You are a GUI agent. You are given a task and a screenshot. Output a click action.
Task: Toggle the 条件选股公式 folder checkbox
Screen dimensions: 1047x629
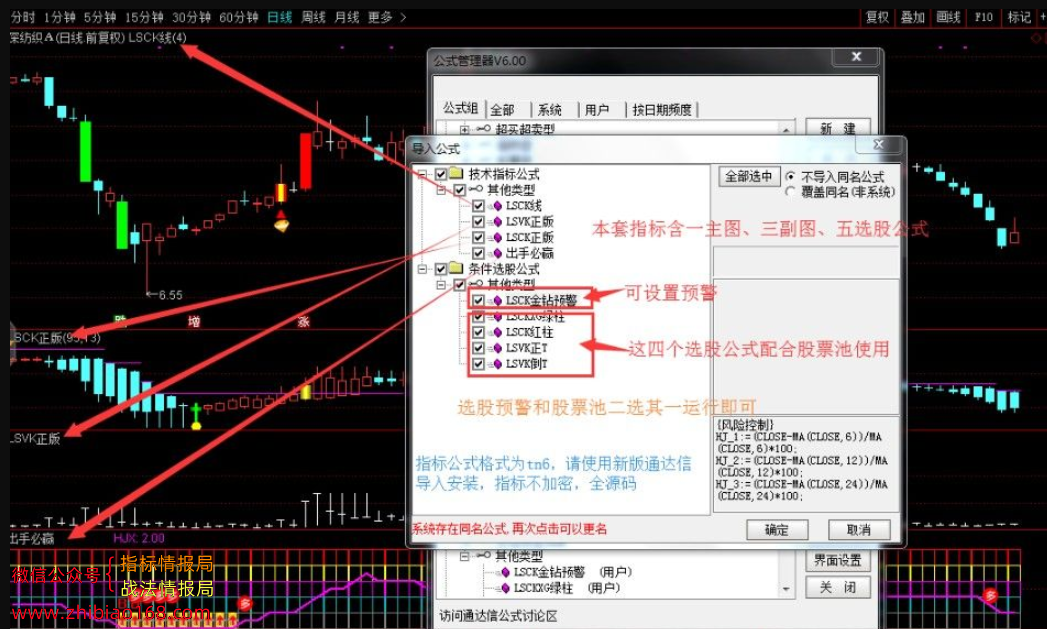(441, 269)
